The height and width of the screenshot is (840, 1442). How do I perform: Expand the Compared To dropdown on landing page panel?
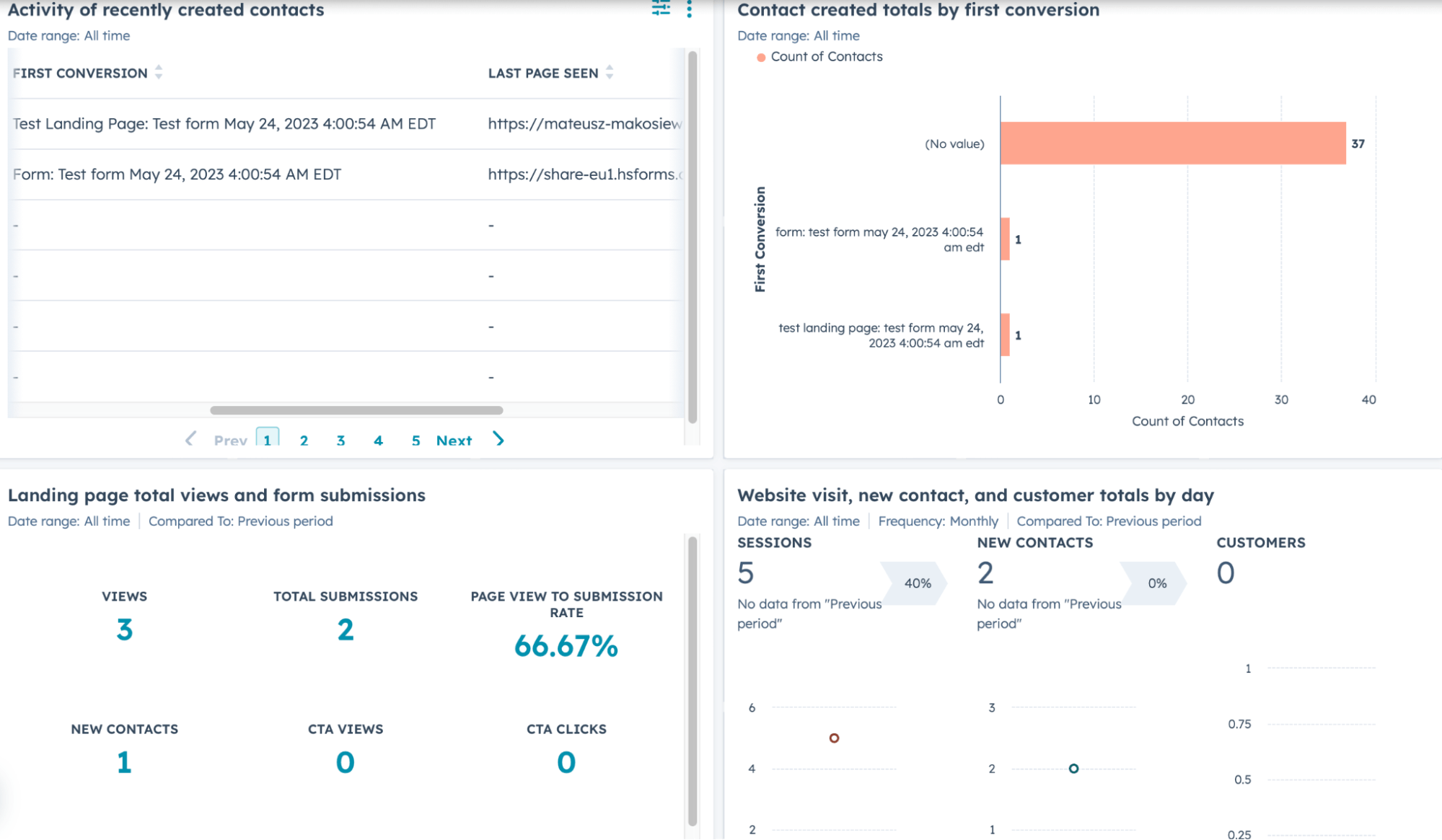[x=241, y=521]
